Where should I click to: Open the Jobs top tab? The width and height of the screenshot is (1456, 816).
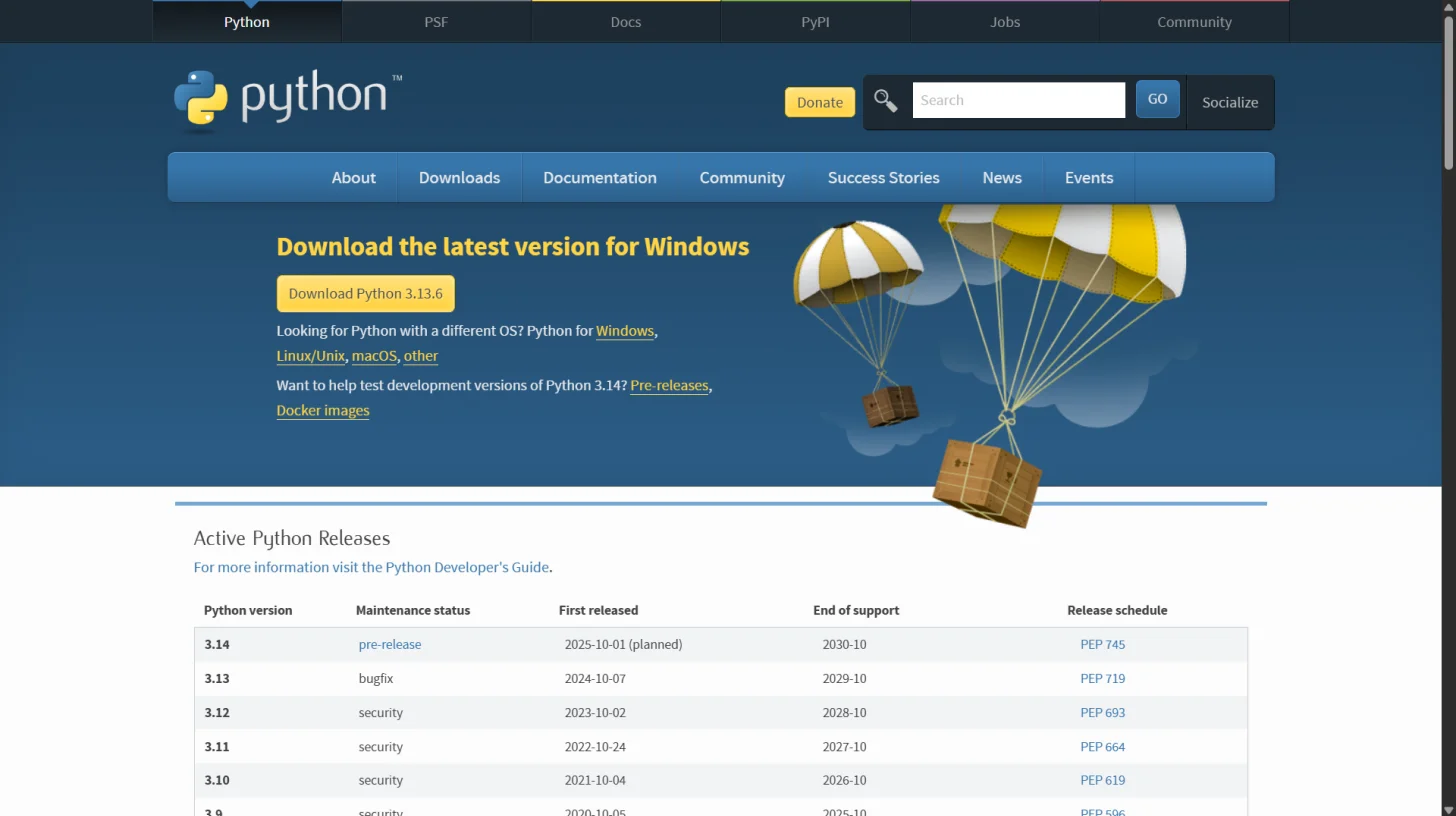[1005, 22]
